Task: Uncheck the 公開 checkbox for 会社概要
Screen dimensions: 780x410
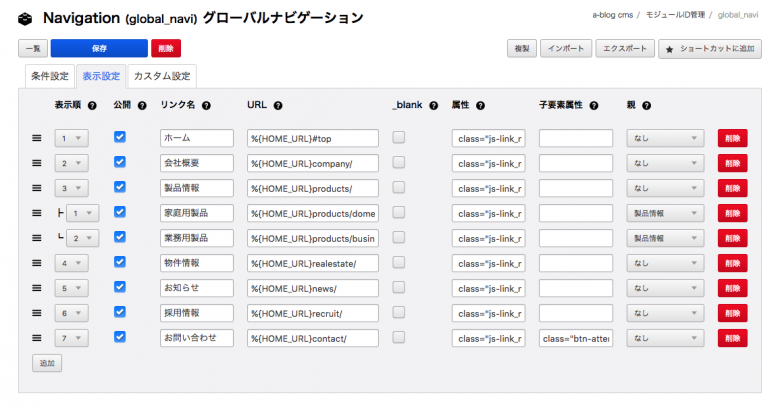Action: 120,162
